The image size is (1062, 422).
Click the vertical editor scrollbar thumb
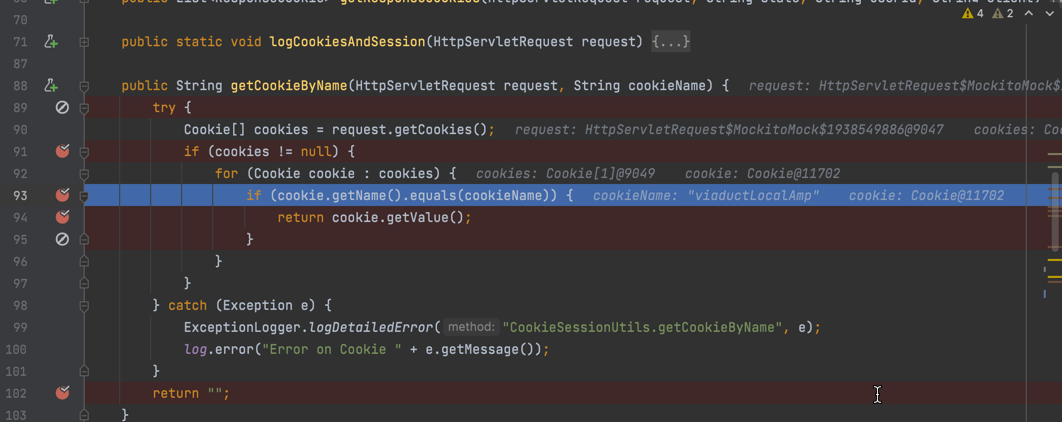(x=1055, y=211)
